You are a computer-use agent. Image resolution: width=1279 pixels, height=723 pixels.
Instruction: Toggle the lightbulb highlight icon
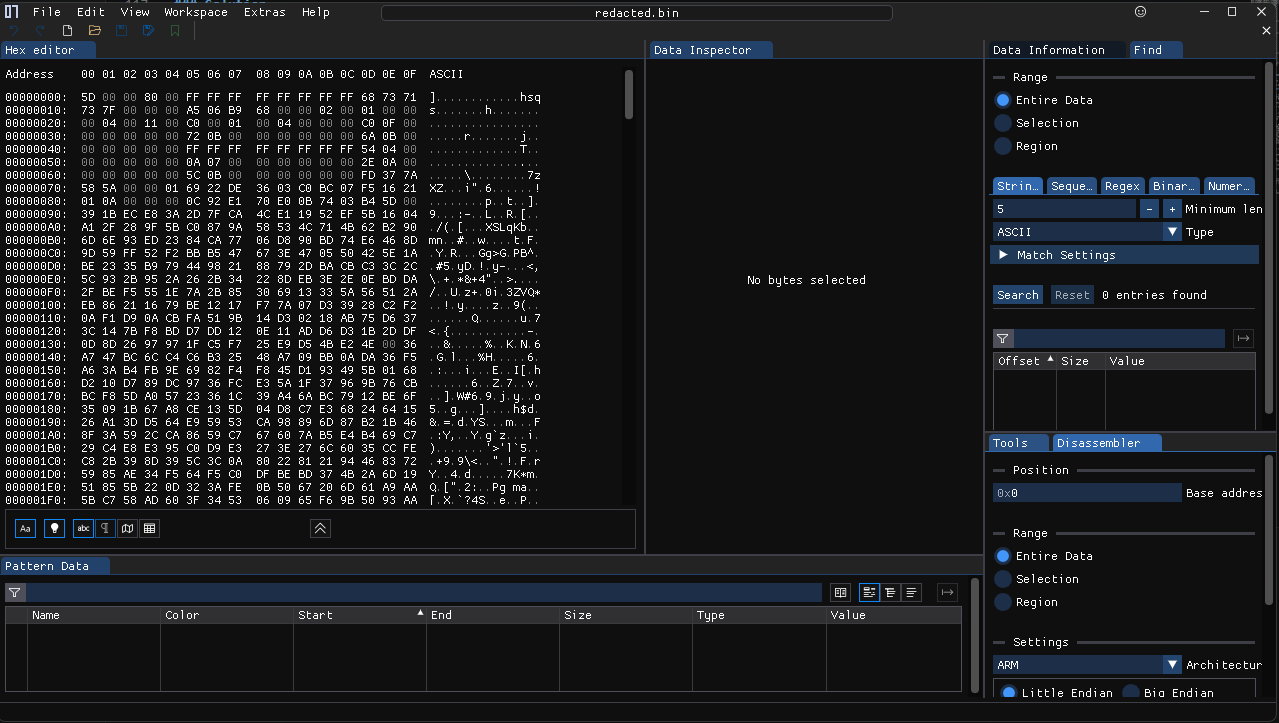click(x=55, y=528)
